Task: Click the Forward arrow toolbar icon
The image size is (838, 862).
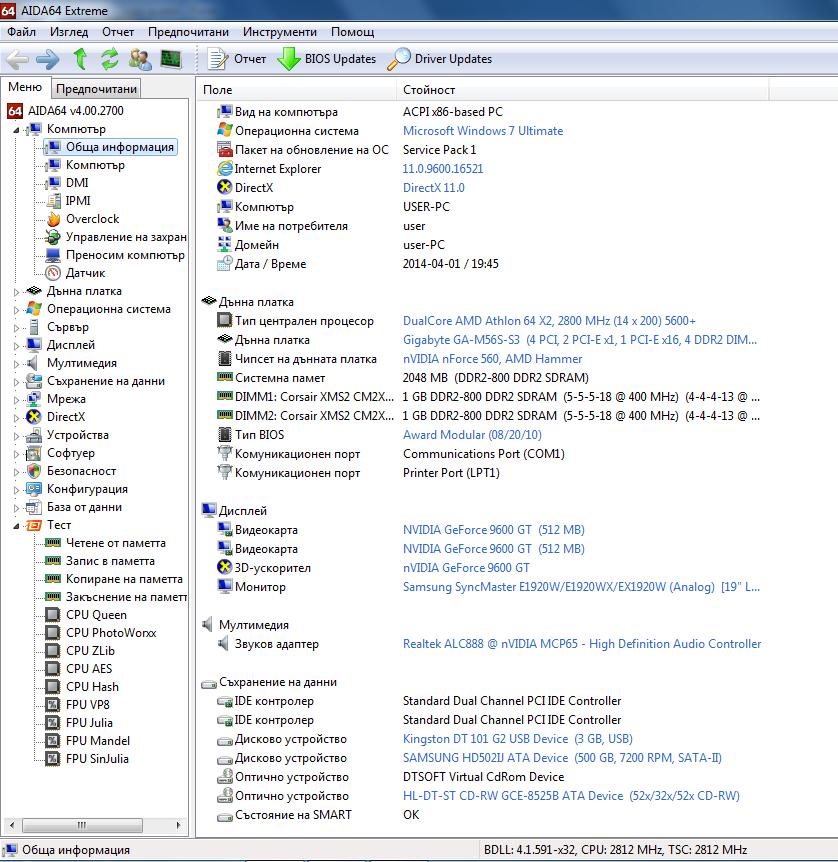Action: click(x=48, y=59)
